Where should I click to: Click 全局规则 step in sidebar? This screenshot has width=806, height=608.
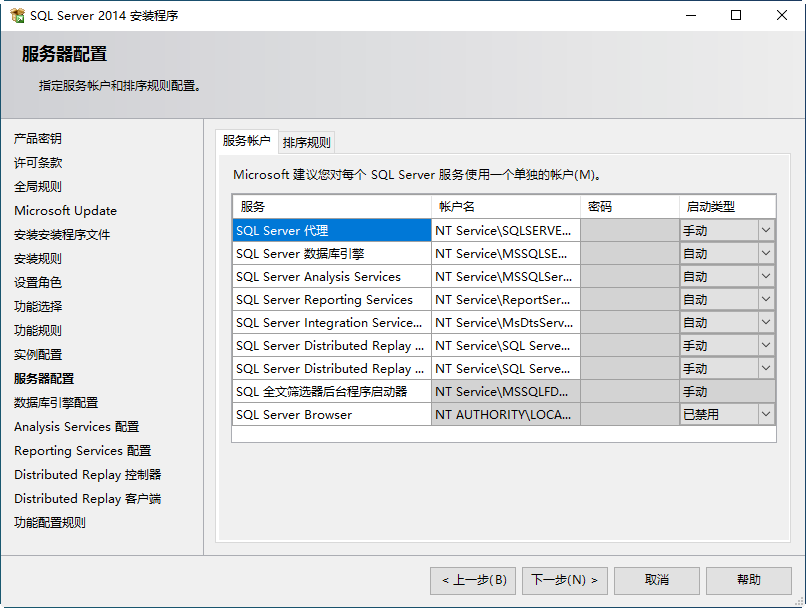[38, 187]
